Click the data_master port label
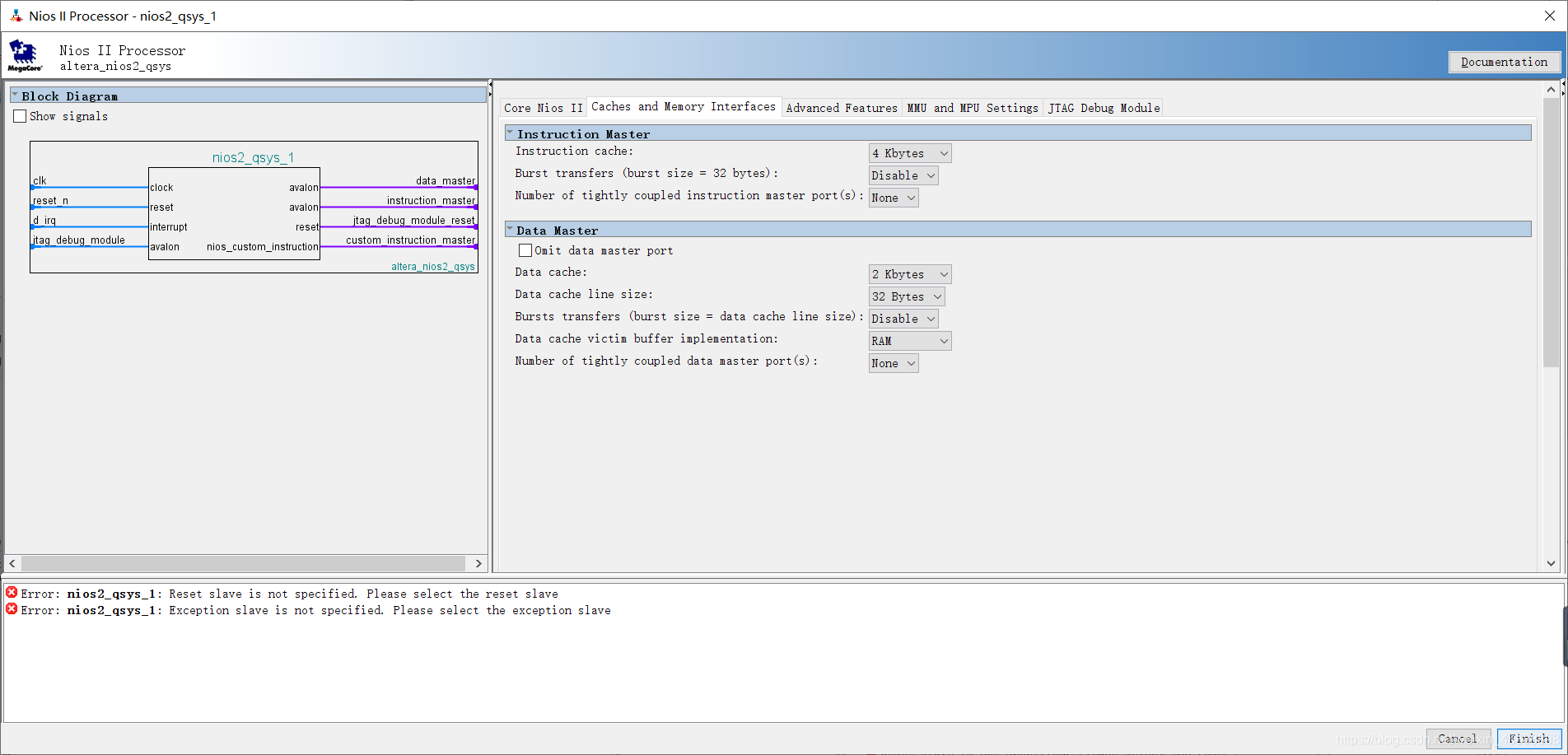 pyautogui.click(x=446, y=180)
